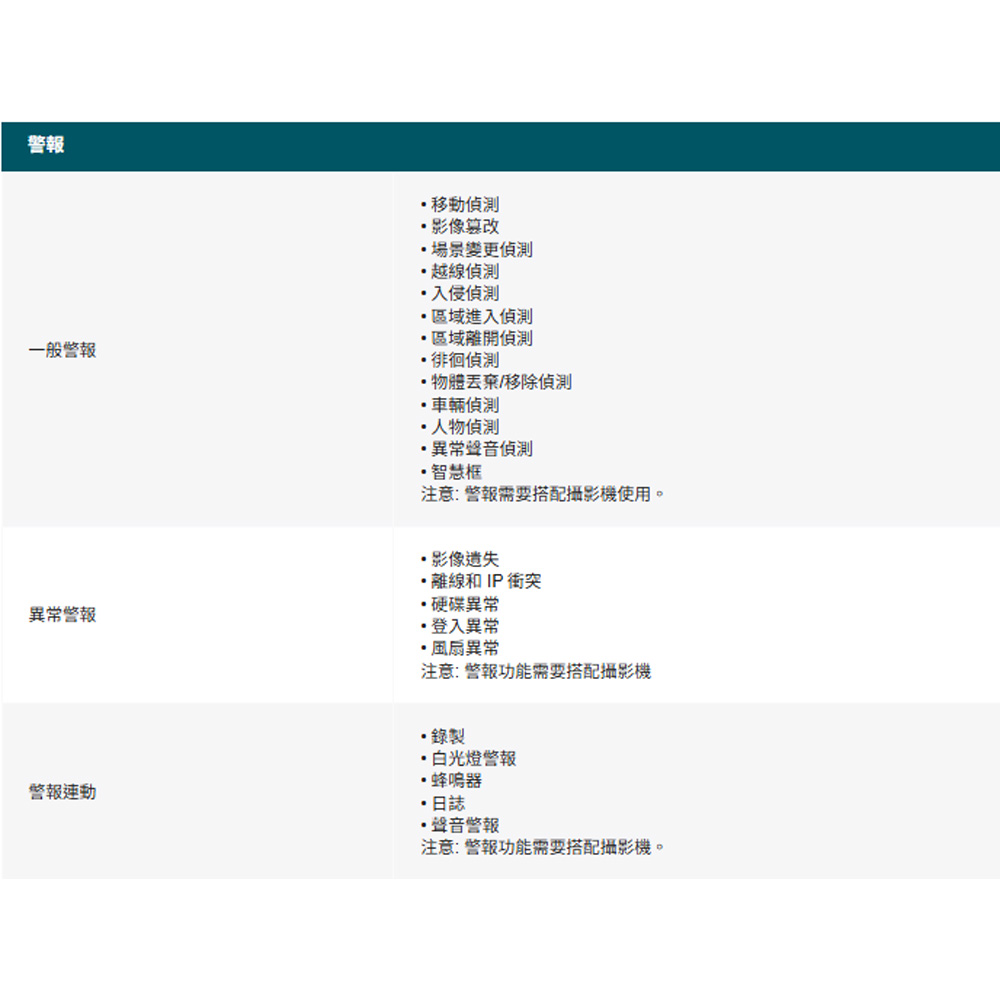Click the 蜂鳴器 list item
This screenshot has height=1000, width=1000.
click(x=456, y=780)
